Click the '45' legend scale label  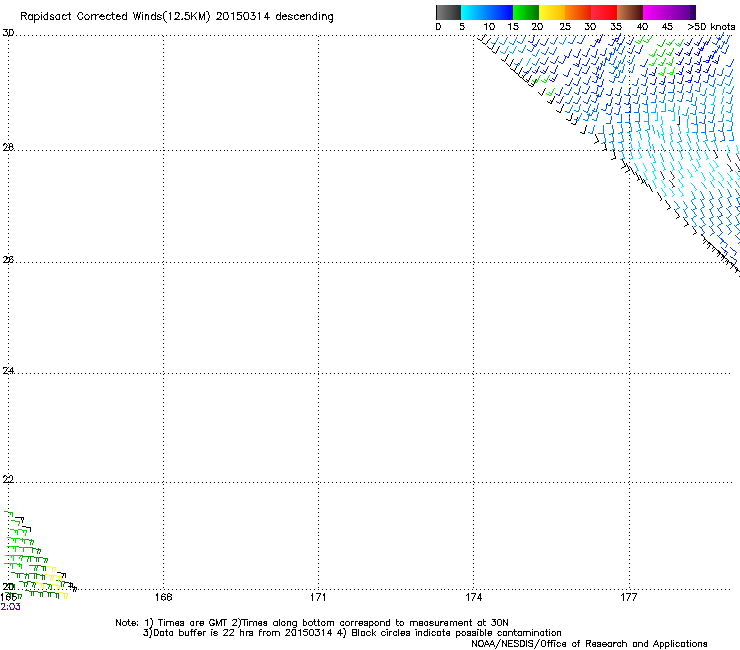coord(667,27)
